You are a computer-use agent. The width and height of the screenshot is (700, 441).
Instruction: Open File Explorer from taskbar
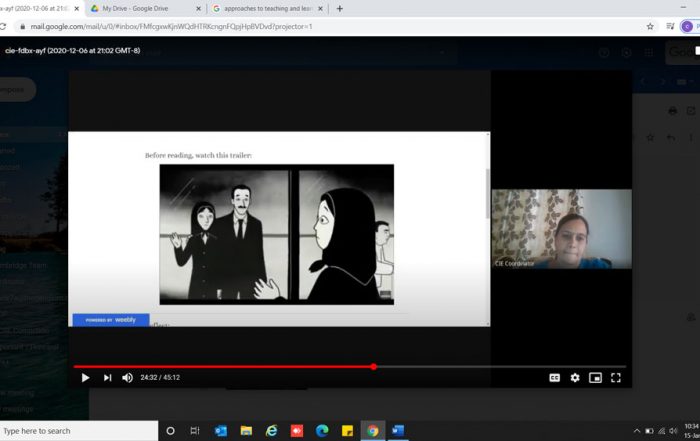246,431
